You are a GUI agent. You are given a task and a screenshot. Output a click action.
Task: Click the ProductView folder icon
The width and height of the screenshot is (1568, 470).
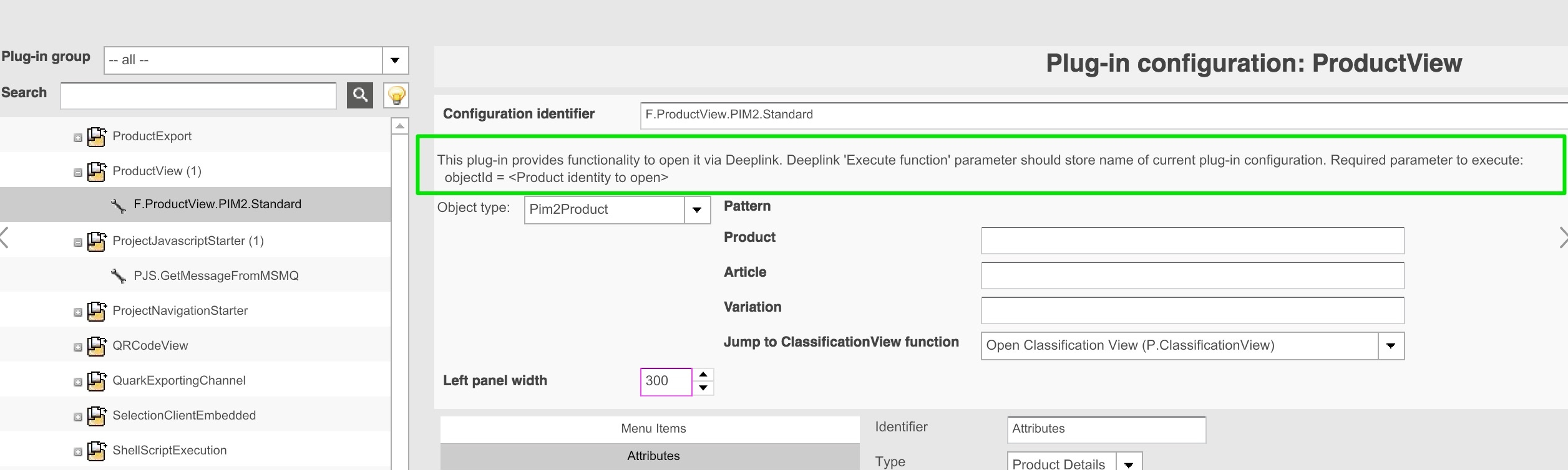pyautogui.click(x=97, y=171)
